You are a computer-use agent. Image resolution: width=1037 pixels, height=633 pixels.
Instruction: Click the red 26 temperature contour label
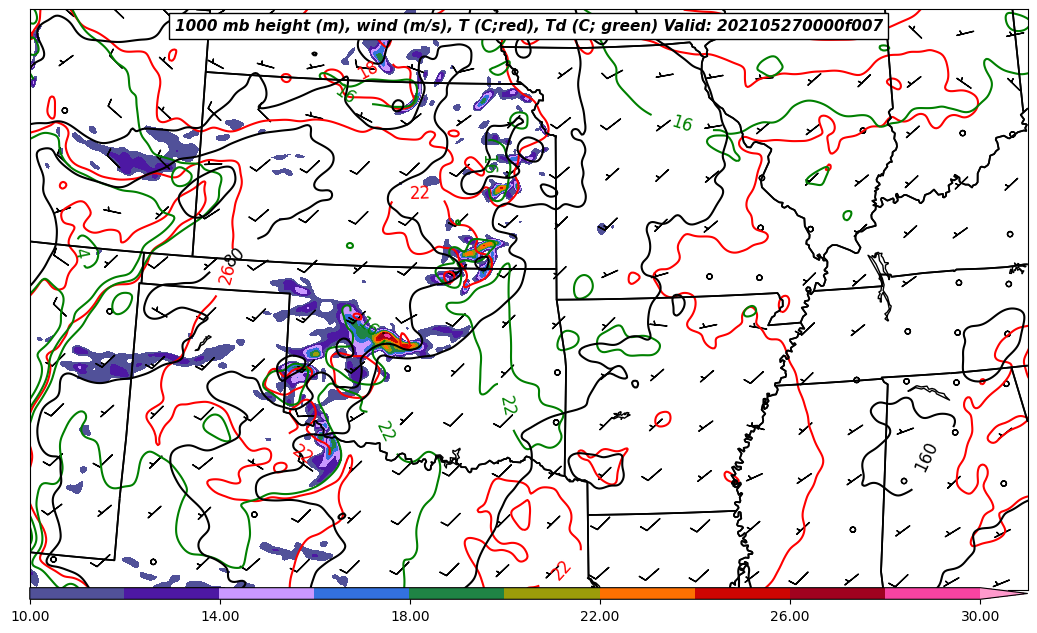(x=226, y=274)
